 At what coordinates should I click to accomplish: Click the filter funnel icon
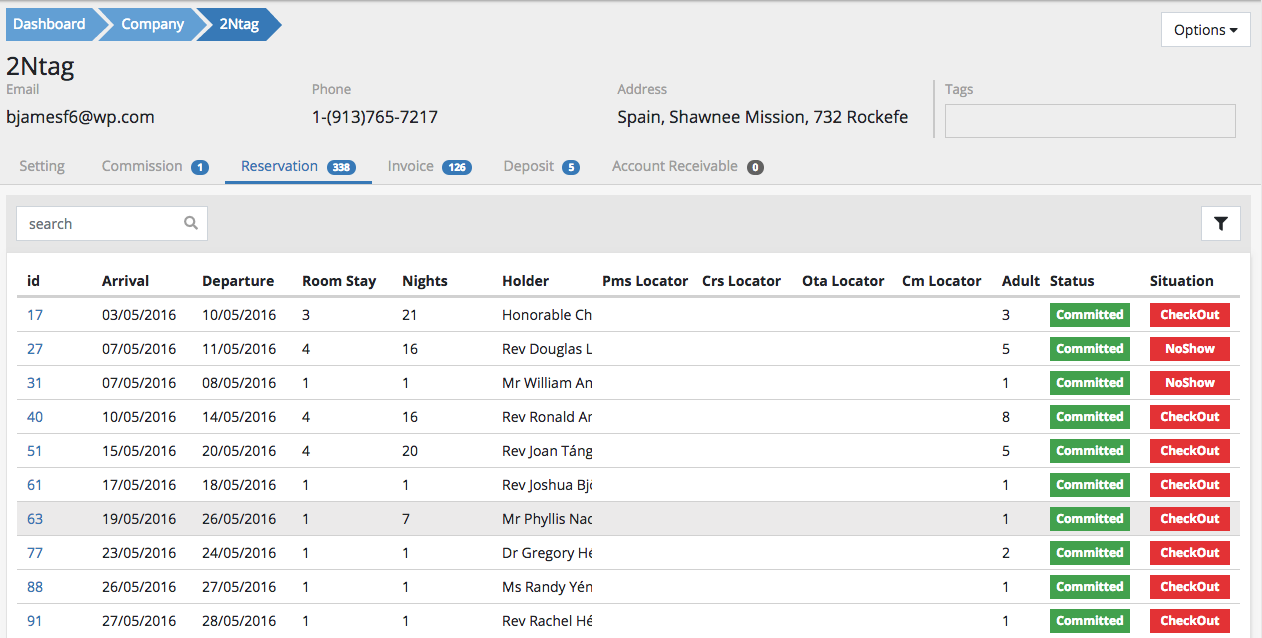click(1220, 224)
